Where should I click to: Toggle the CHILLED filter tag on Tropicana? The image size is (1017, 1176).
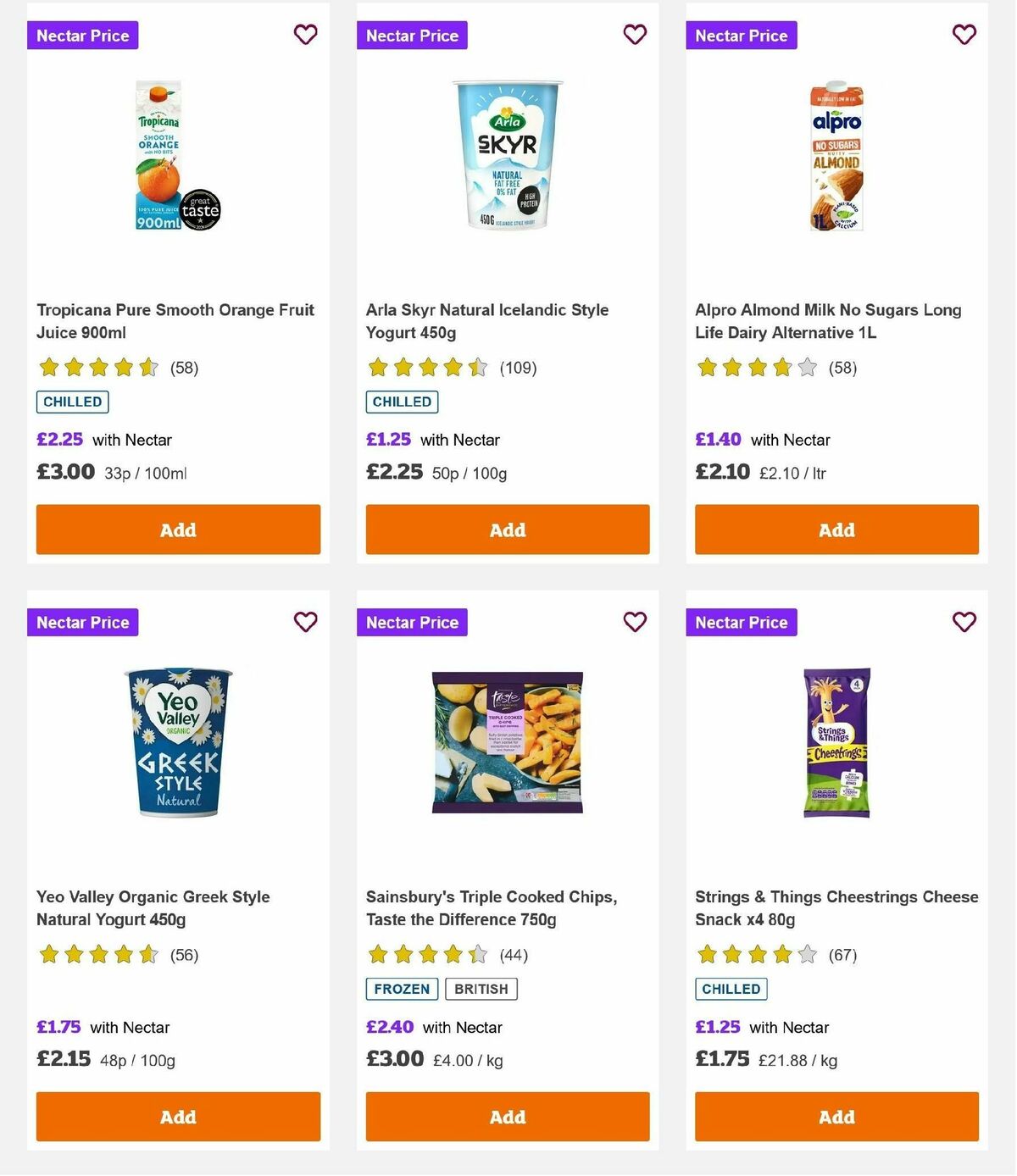(x=72, y=402)
